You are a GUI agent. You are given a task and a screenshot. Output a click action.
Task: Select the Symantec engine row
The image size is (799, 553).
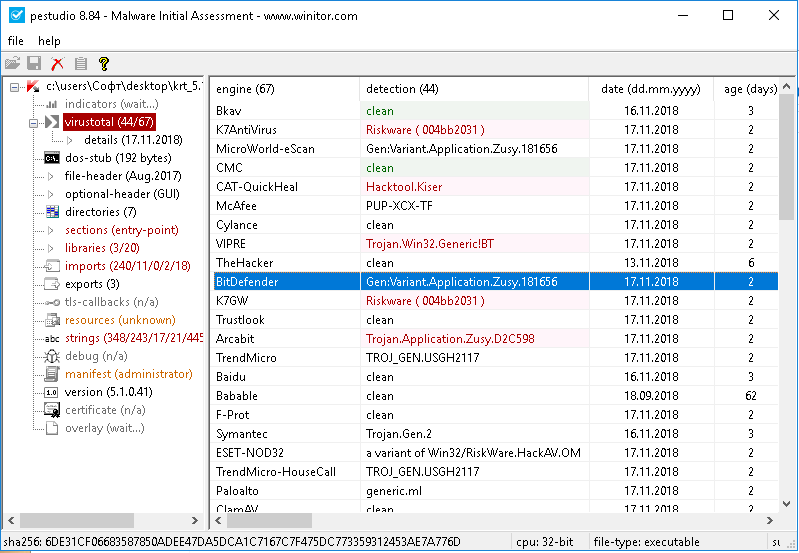point(494,434)
